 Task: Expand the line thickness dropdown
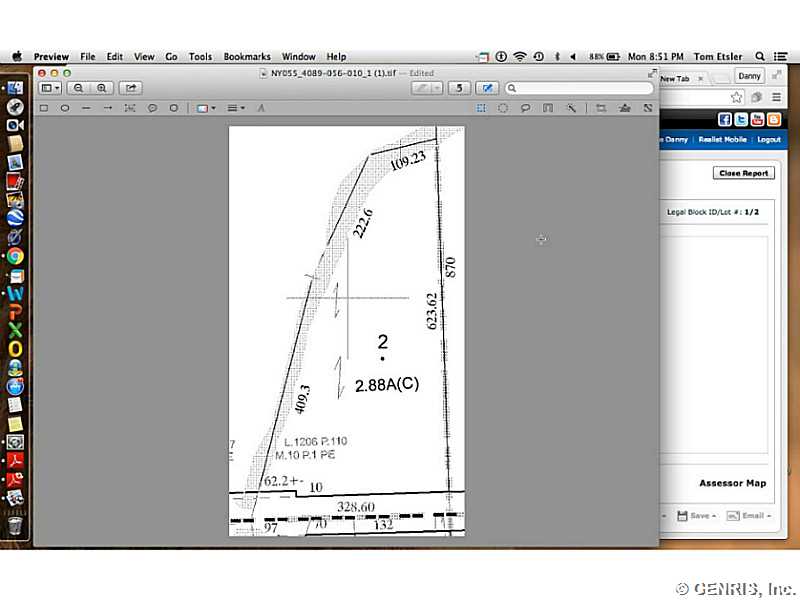235,108
